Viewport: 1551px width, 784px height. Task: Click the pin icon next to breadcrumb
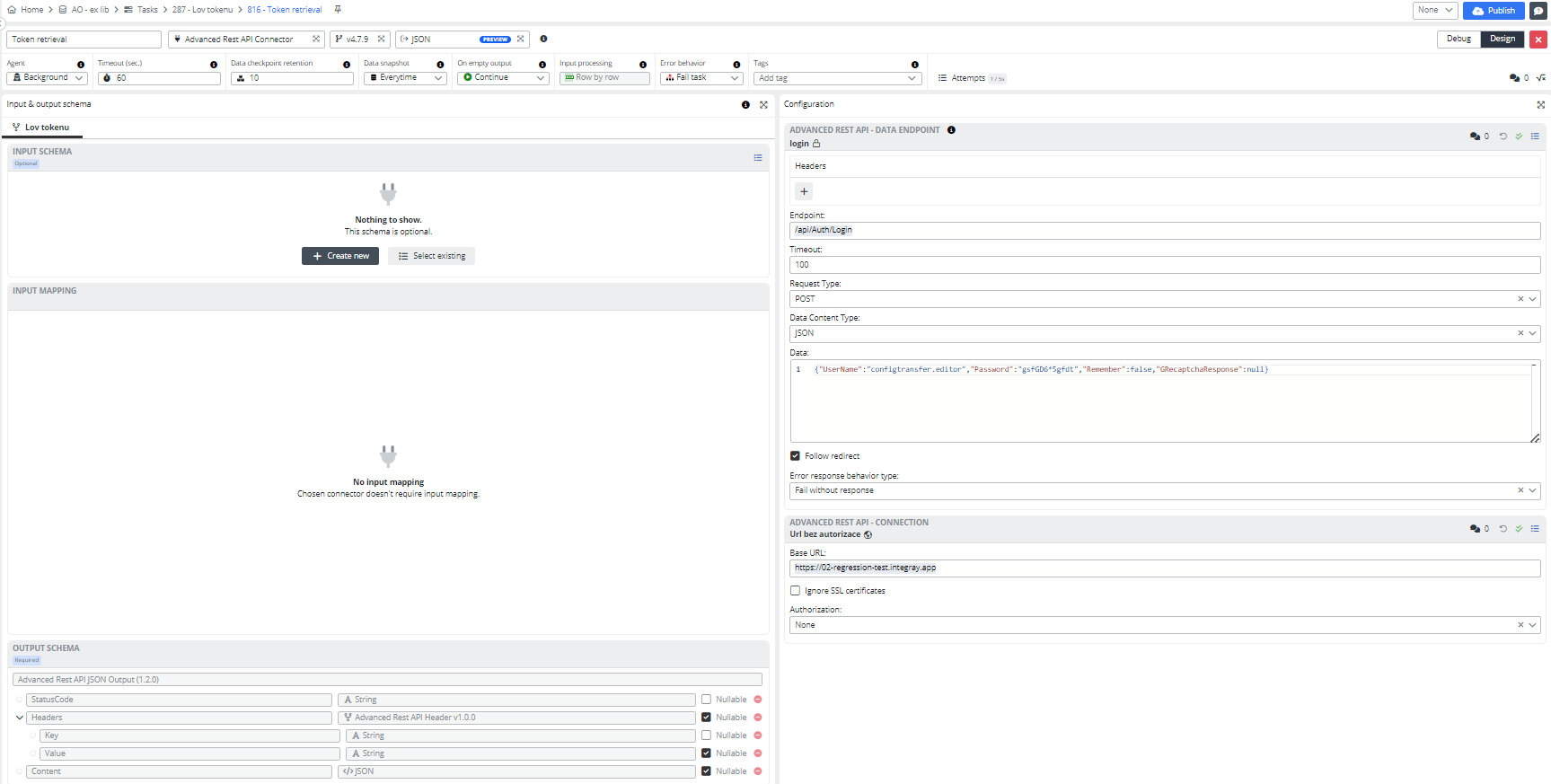click(338, 10)
